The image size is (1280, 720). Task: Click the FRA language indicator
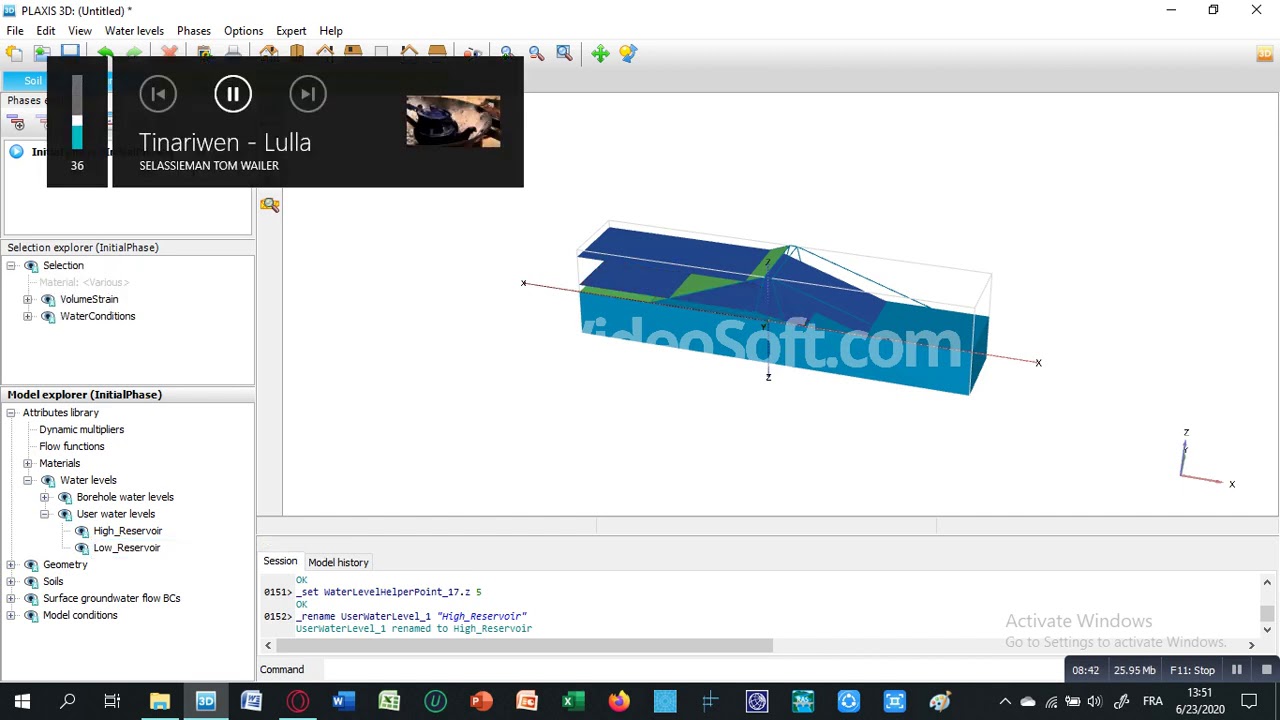coord(1152,702)
